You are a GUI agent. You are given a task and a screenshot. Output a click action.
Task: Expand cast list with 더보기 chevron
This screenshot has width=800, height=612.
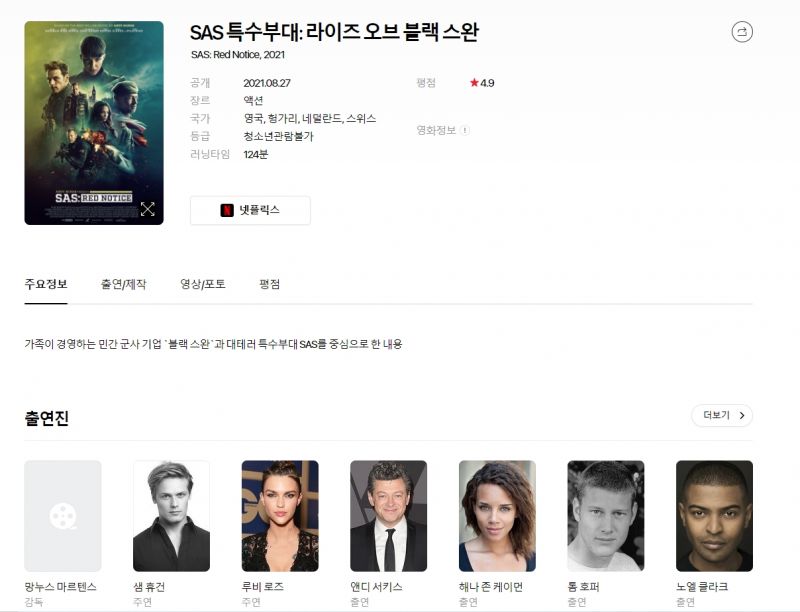pos(721,415)
